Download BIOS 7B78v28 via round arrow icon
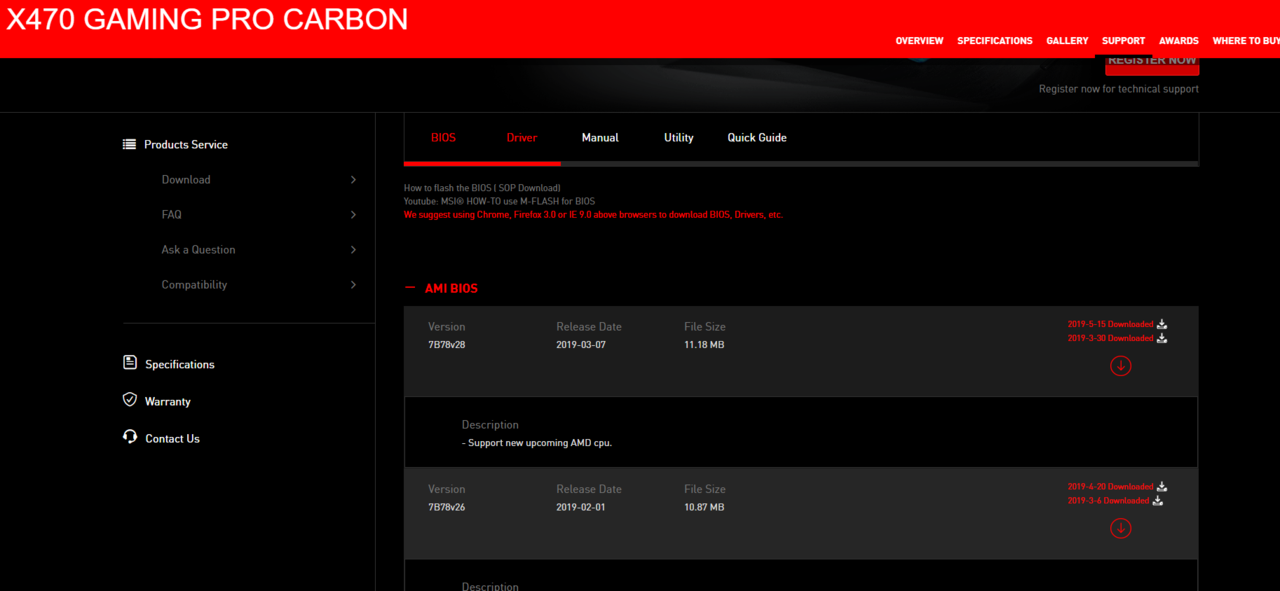1280x591 pixels. pyautogui.click(x=1121, y=365)
